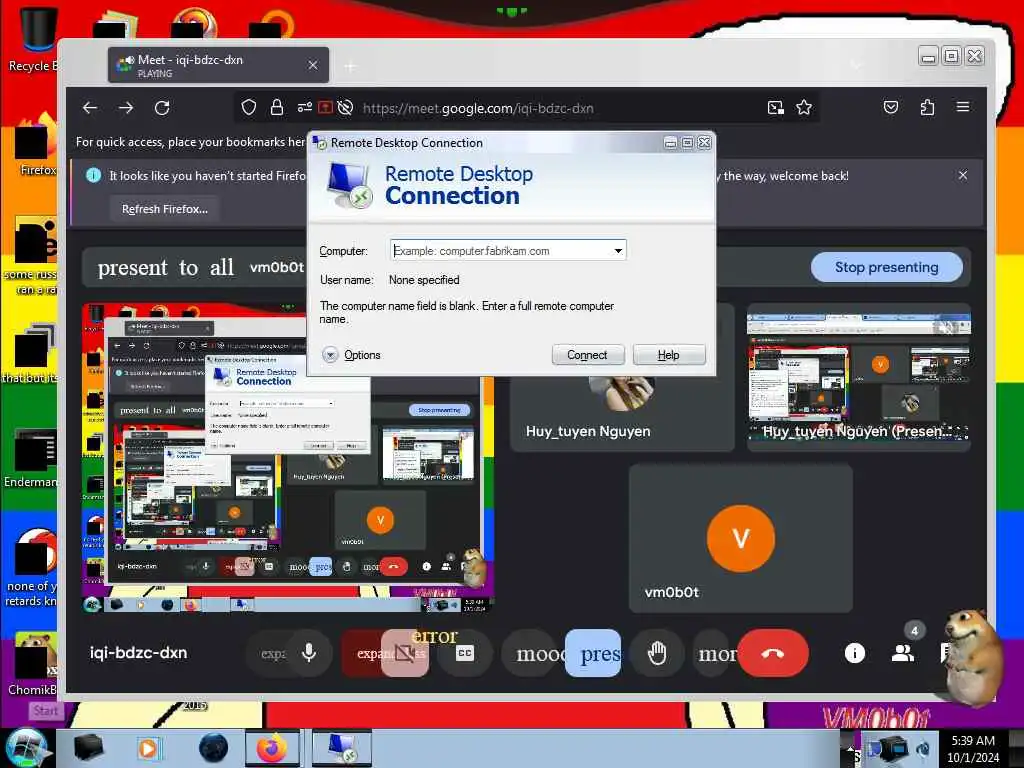The height and width of the screenshot is (768, 1024).
Task: Toggle microphone in Meet
Action: coord(309,652)
